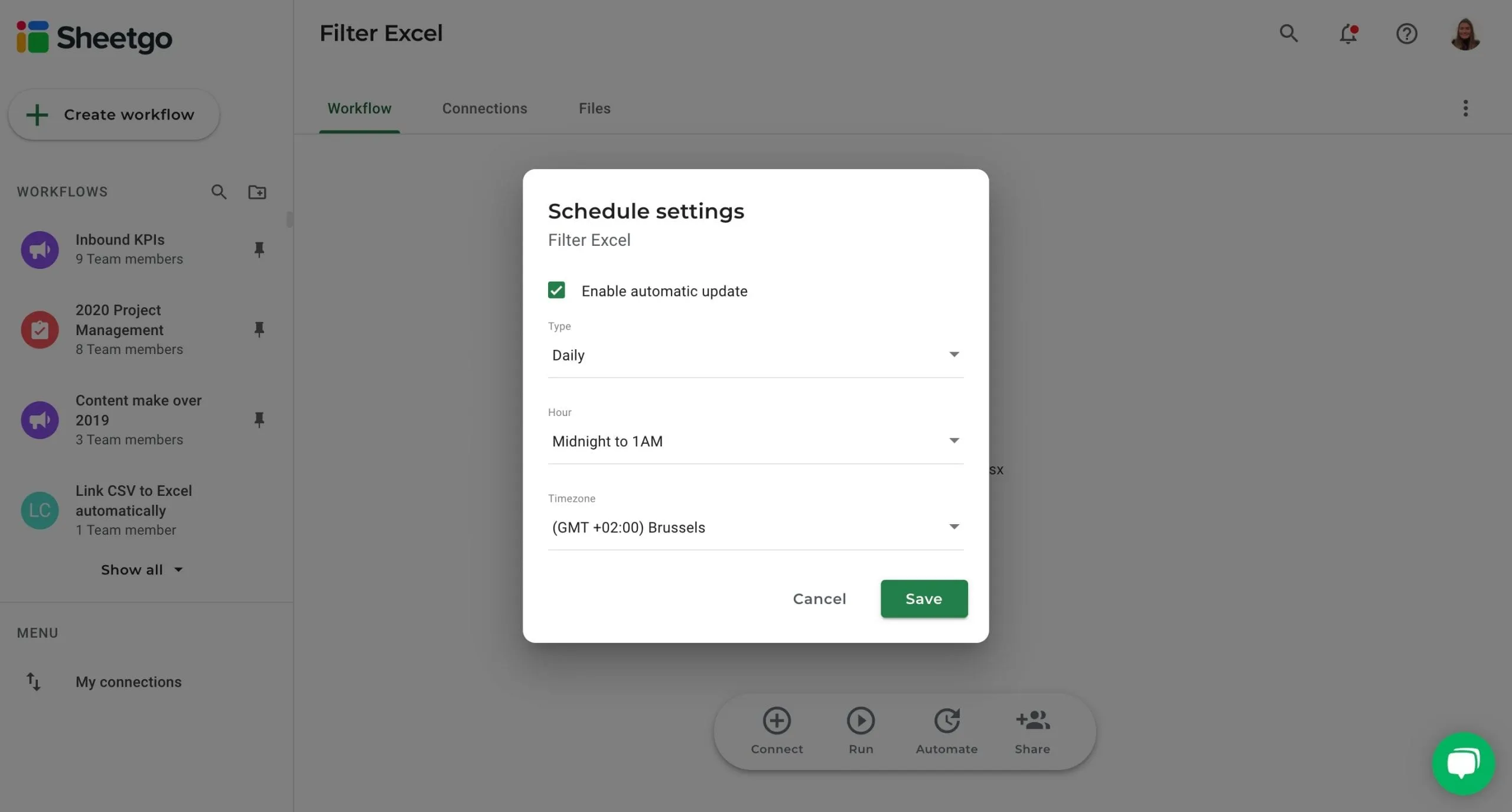Click the Run play icon
1512x812 pixels.
861,720
